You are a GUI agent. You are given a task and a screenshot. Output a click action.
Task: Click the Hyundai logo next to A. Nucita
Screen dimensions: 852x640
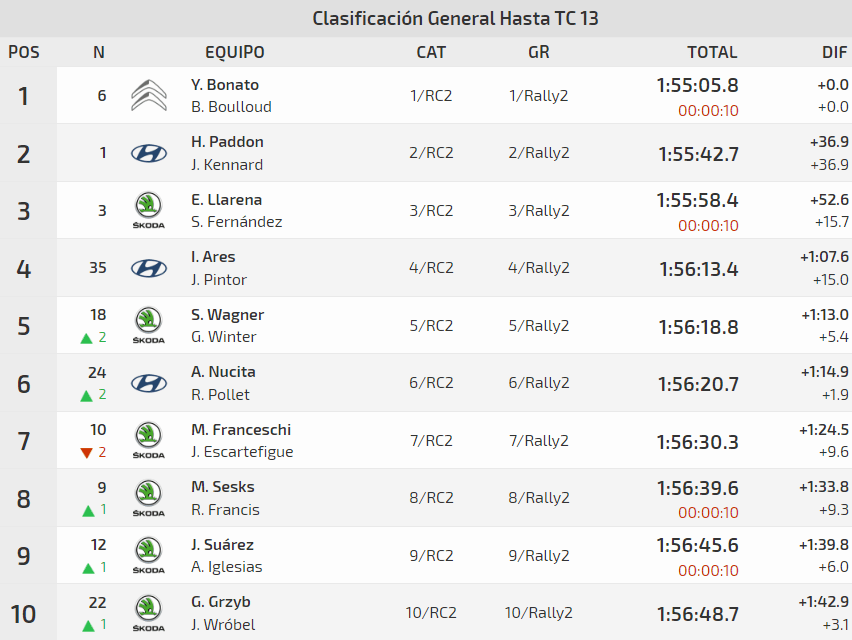pyautogui.click(x=149, y=383)
